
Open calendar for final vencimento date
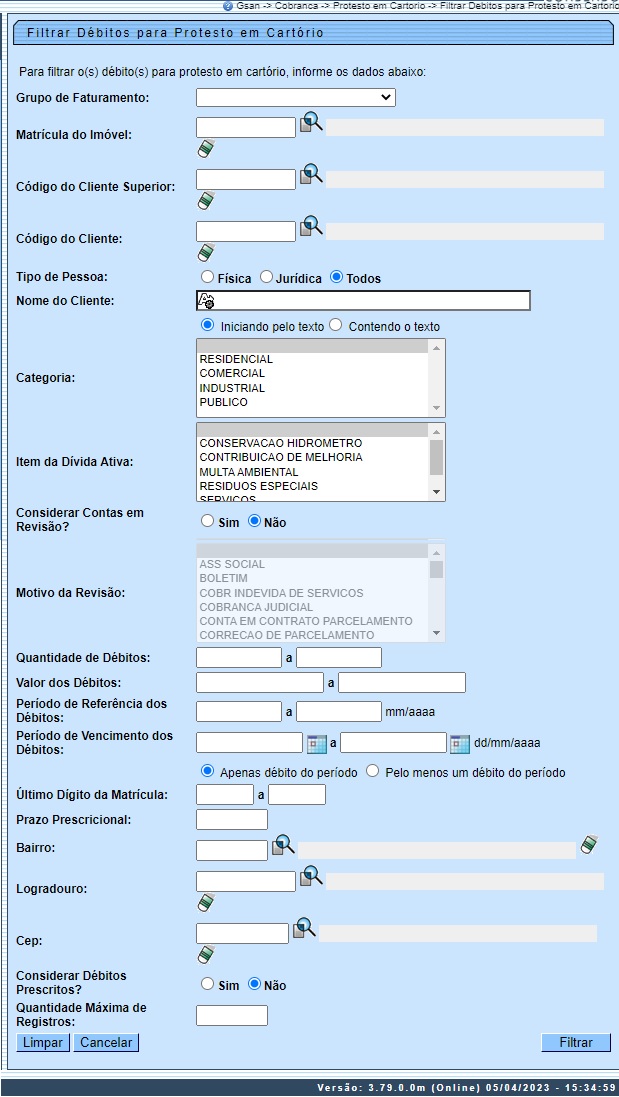(460, 744)
